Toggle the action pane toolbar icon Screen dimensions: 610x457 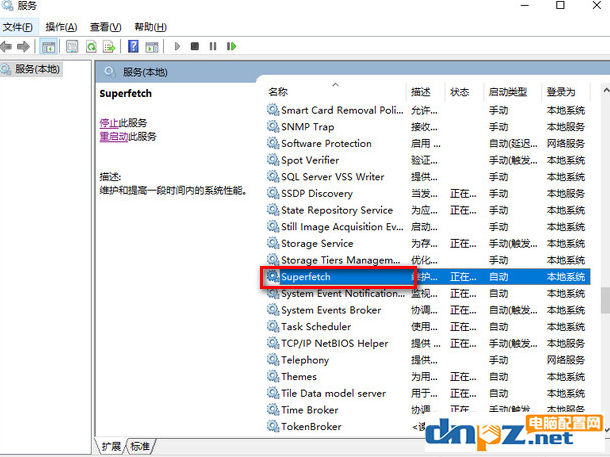(x=152, y=47)
